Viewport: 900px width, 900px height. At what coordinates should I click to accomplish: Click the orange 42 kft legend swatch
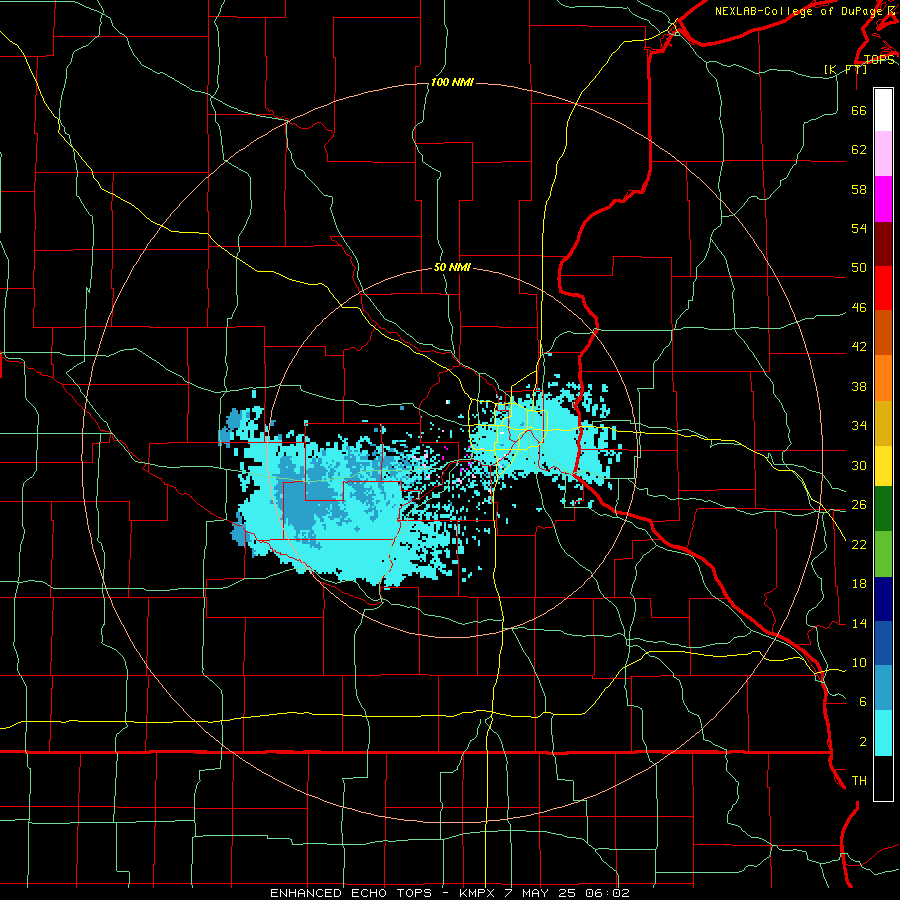click(x=883, y=378)
